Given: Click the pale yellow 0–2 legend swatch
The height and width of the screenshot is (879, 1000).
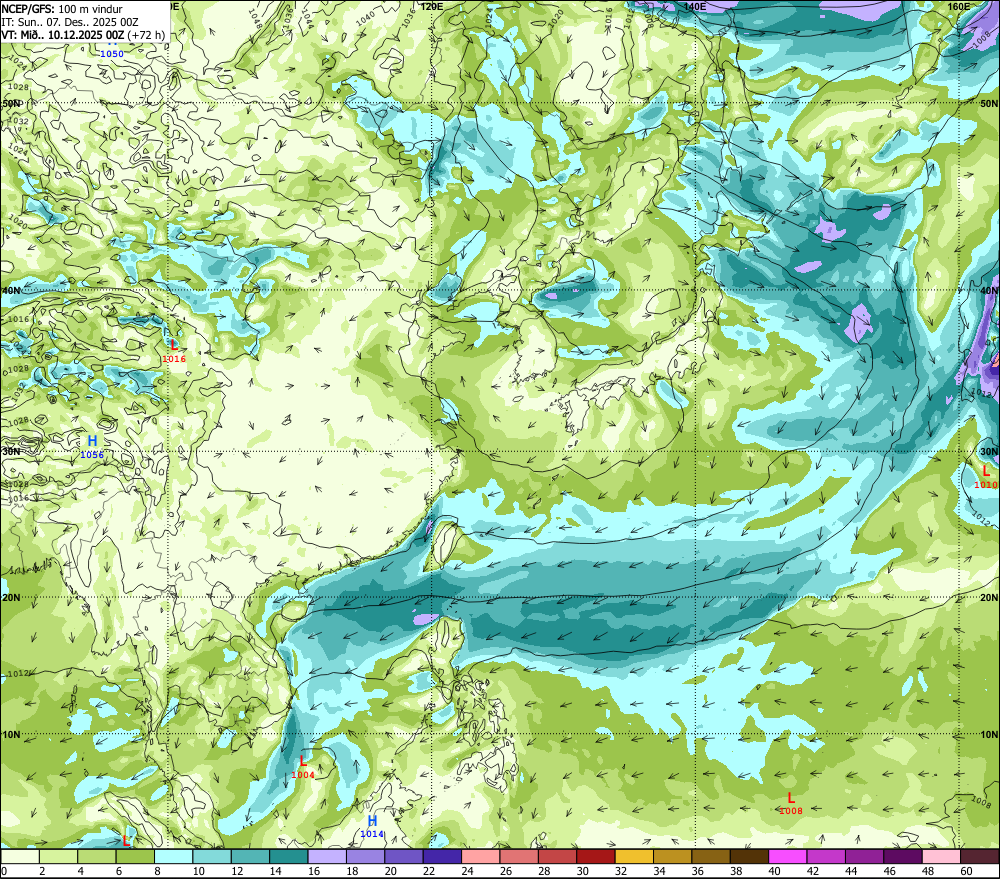Looking at the screenshot, I should pos(20,857).
